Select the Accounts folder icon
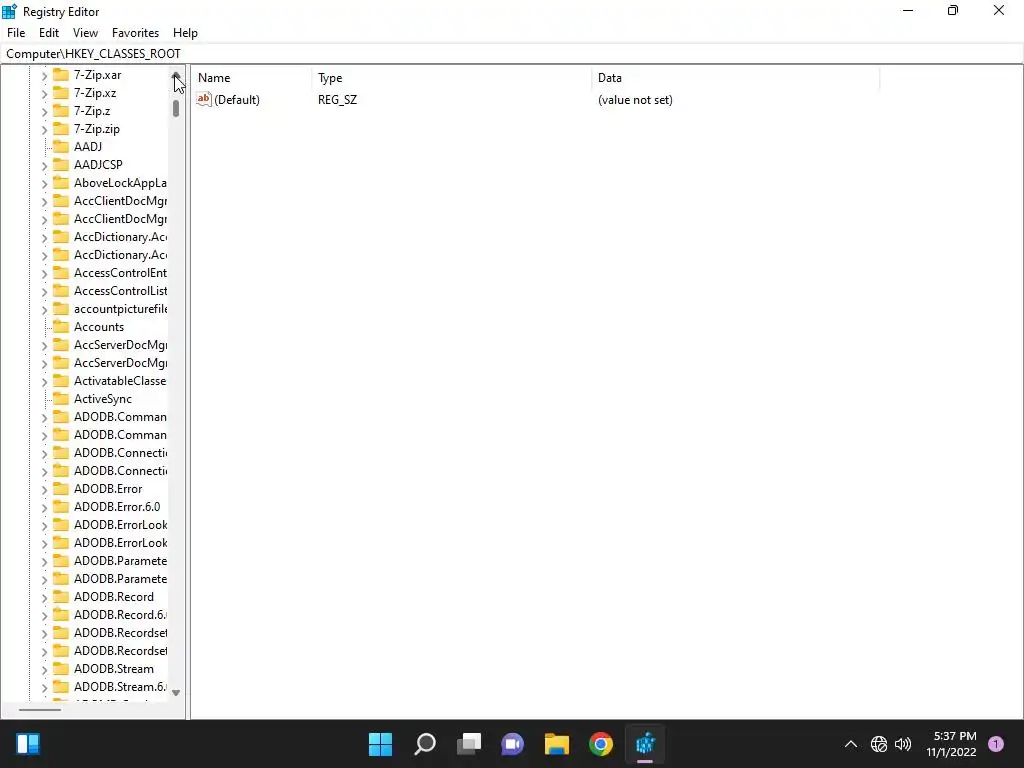The width and height of the screenshot is (1024, 768). click(x=61, y=327)
